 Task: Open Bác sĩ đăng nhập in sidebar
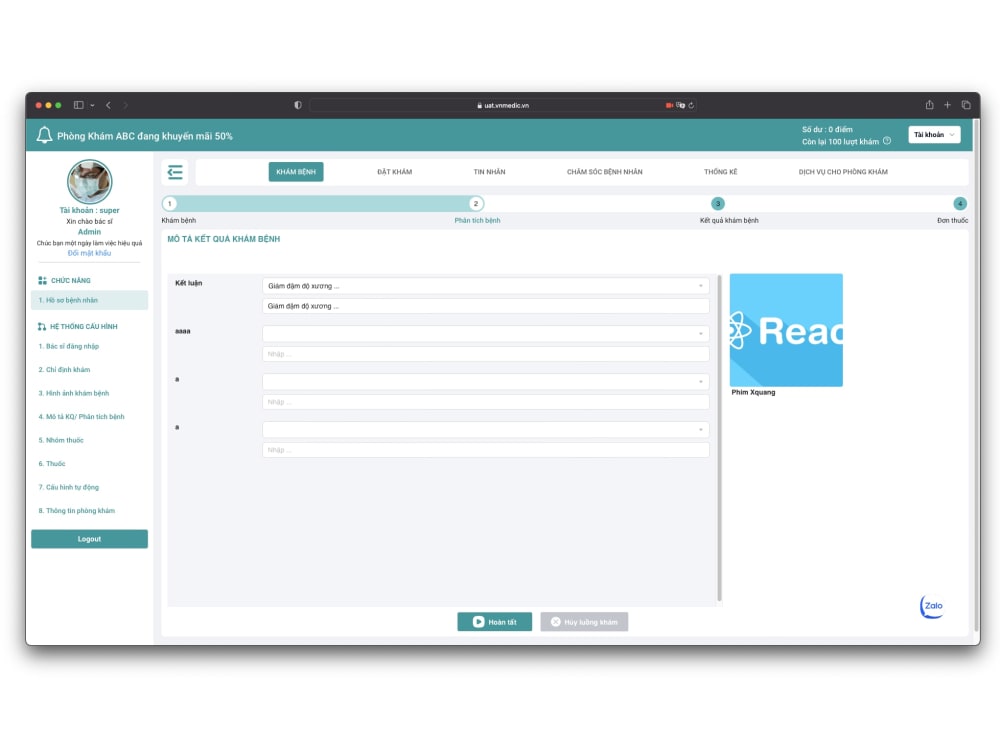69,346
